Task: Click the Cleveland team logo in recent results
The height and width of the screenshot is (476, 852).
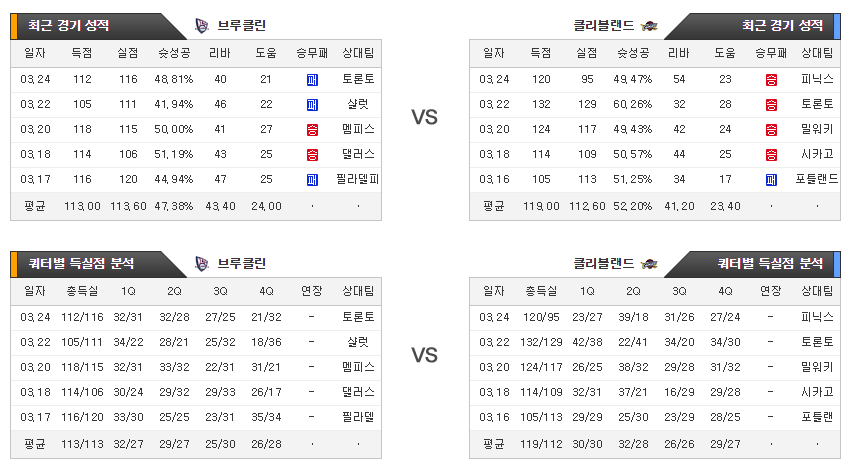Action: point(649,26)
